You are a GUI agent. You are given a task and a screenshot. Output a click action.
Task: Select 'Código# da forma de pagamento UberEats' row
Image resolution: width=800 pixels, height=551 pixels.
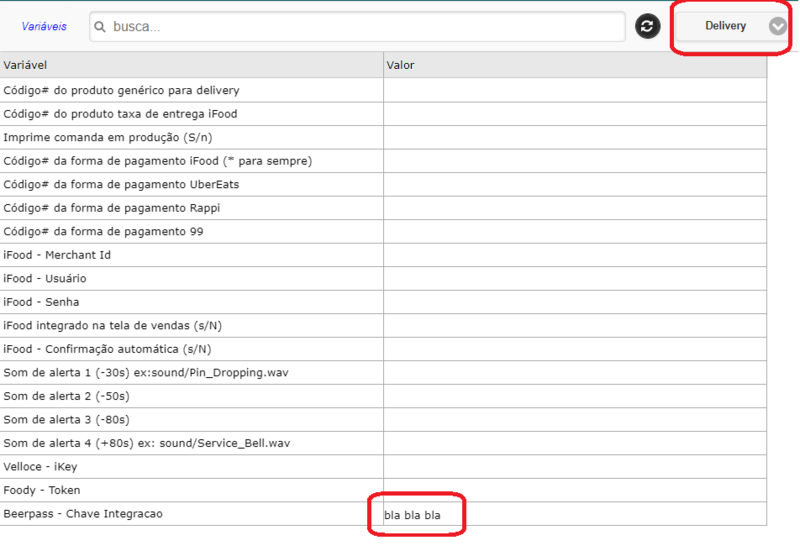click(x=383, y=184)
